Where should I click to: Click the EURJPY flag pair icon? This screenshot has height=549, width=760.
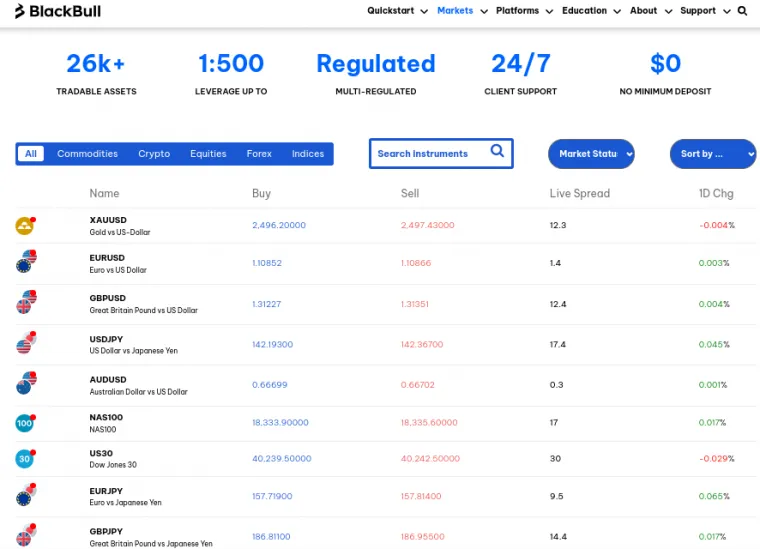click(26, 494)
